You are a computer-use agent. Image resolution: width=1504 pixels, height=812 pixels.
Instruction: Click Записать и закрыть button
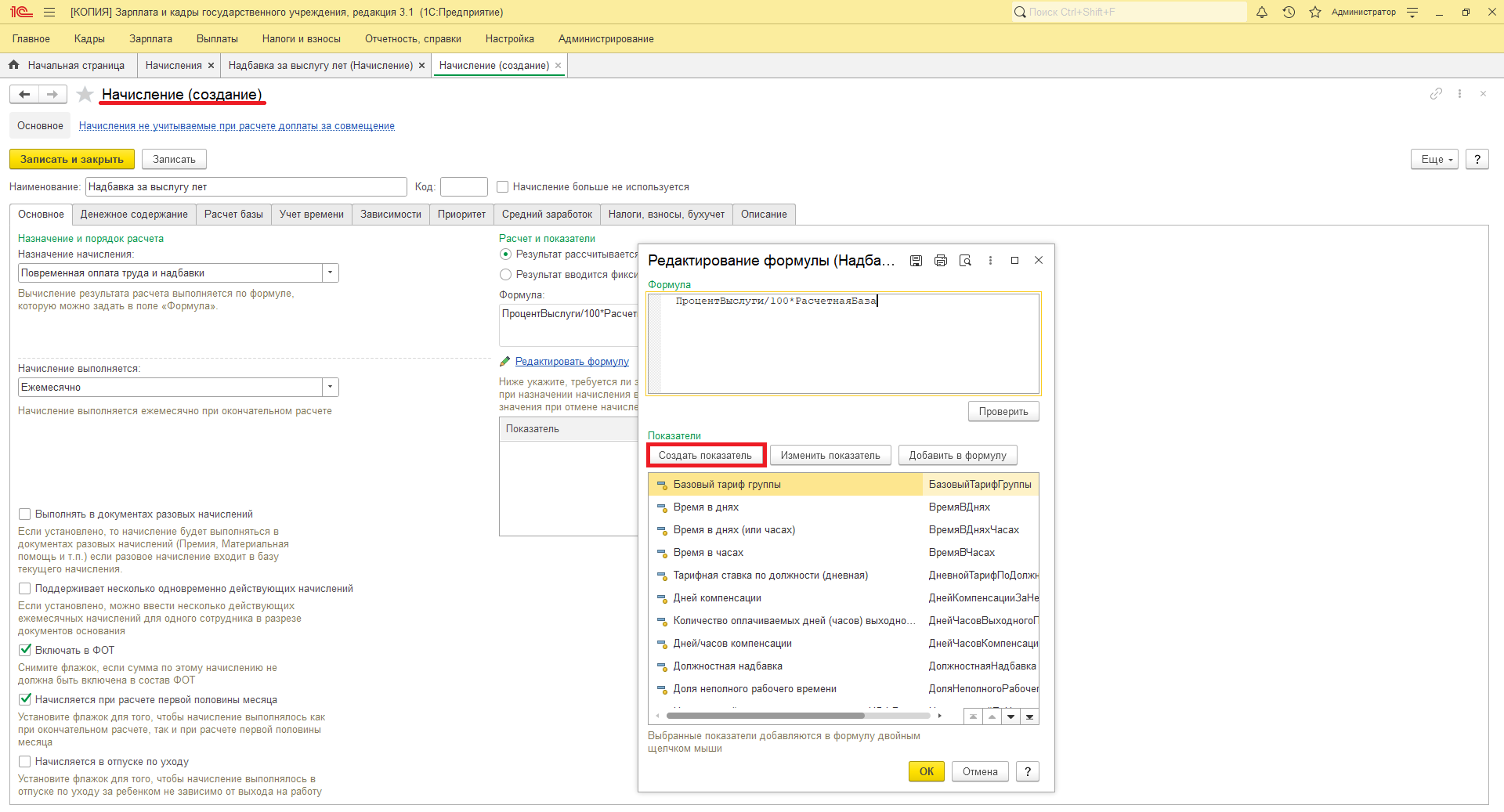coord(72,160)
